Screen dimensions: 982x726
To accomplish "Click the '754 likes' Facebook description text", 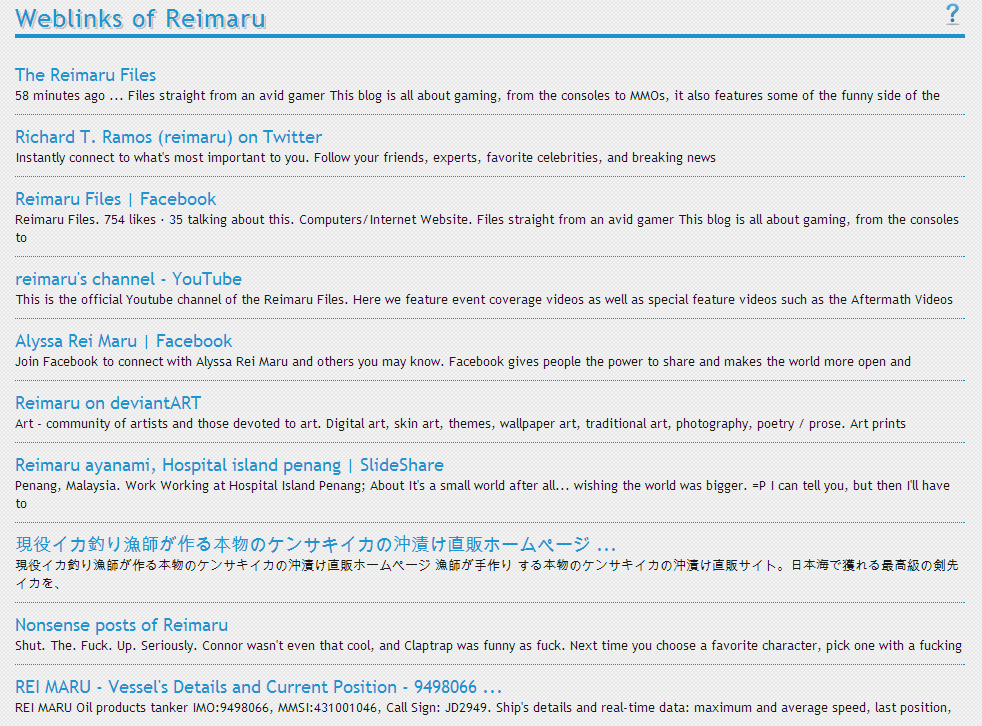I will (486, 220).
